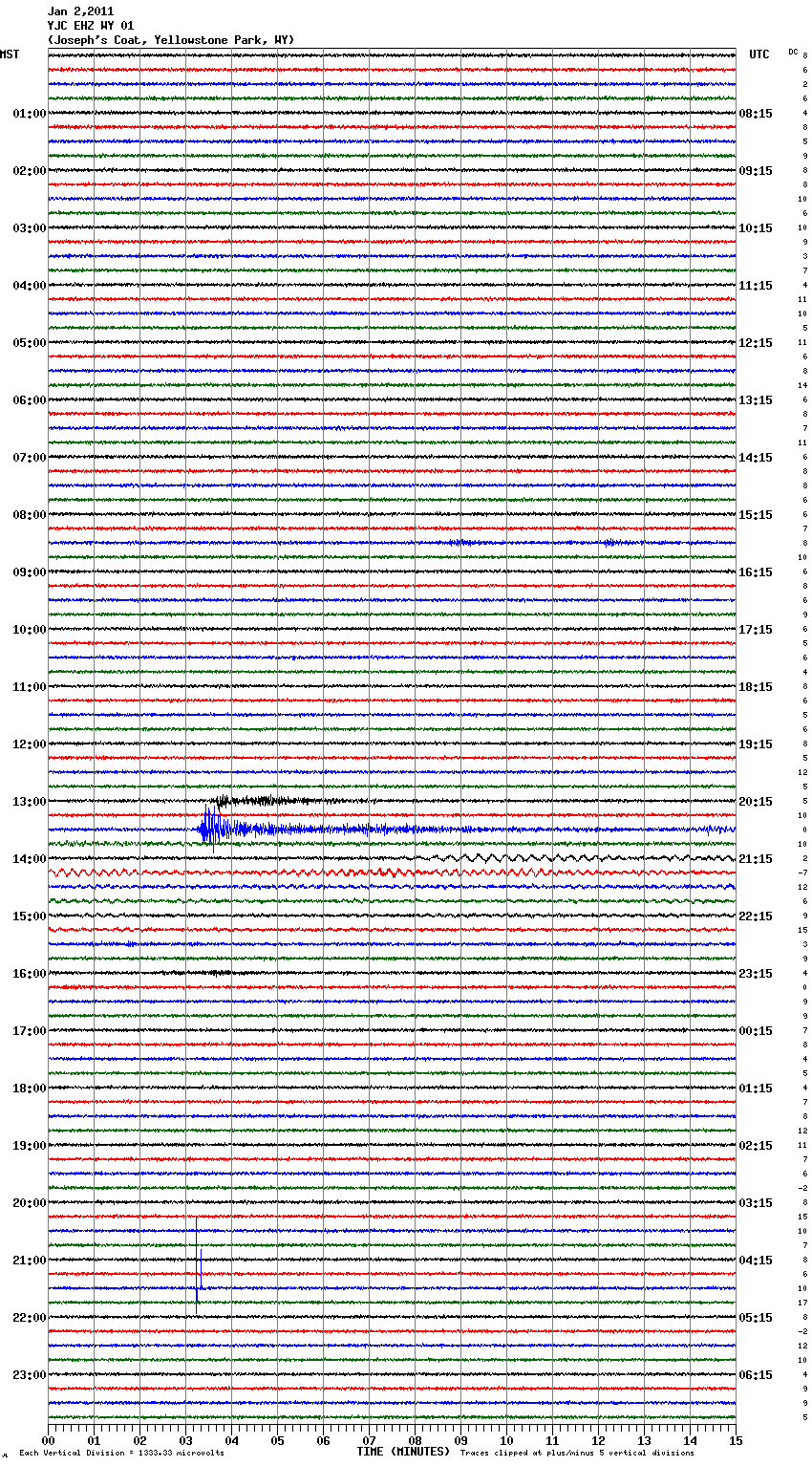This screenshot has height=1466, width=812.
Task: Click the "MST" column header
Action: pyautogui.click(x=10, y=54)
